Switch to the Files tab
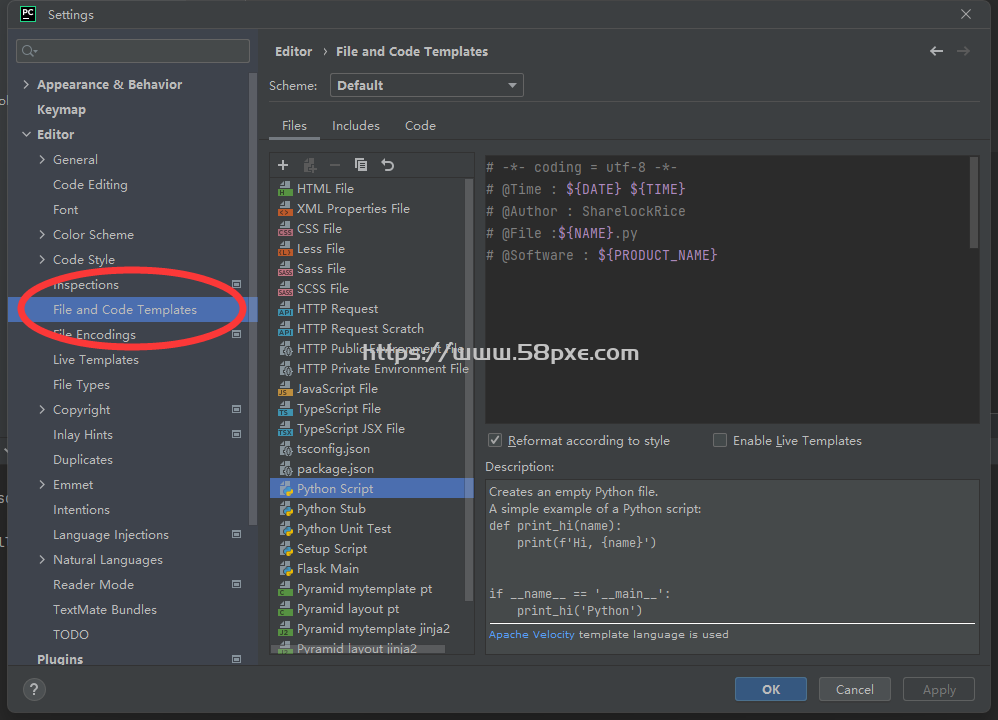The image size is (998, 720). pyautogui.click(x=294, y=126)
